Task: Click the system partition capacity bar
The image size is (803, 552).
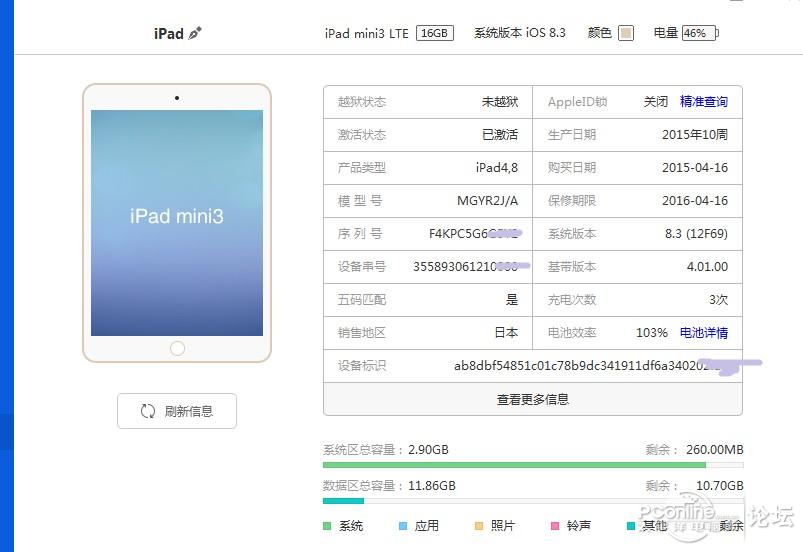Action: [x=533, y=465]
